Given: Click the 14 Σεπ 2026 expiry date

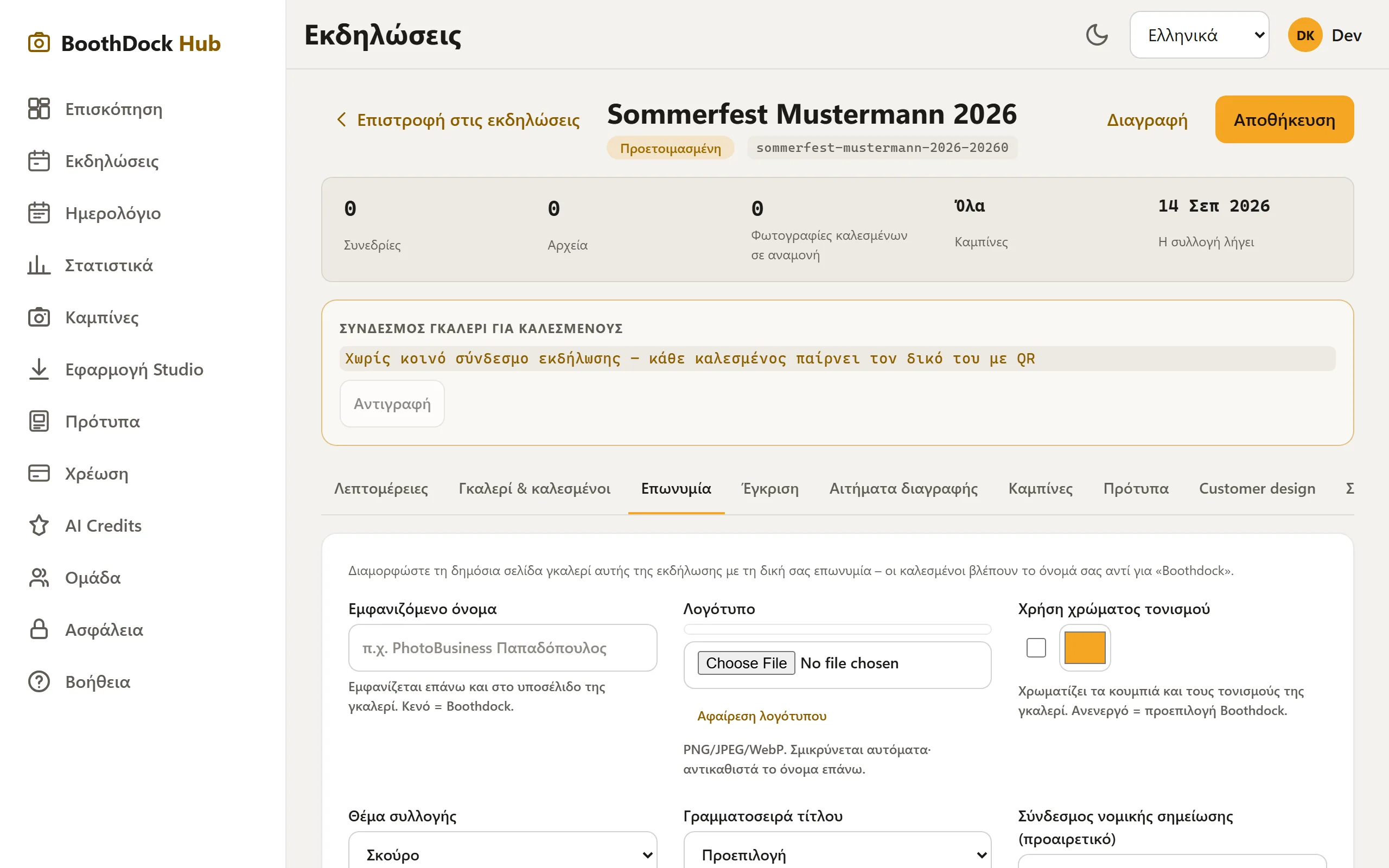Looking at the screenshot, I should [x=1213, y=206].
